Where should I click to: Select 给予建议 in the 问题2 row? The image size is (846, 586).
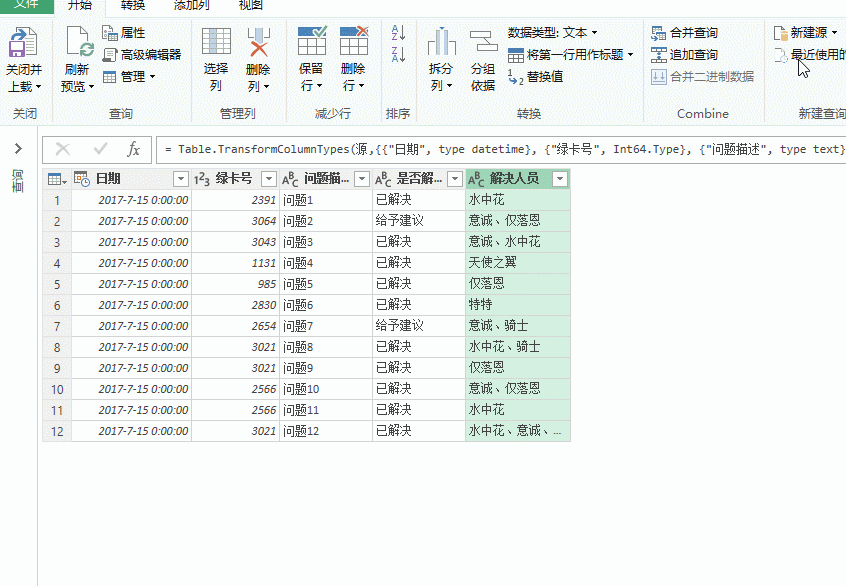[x=419, y=221]
